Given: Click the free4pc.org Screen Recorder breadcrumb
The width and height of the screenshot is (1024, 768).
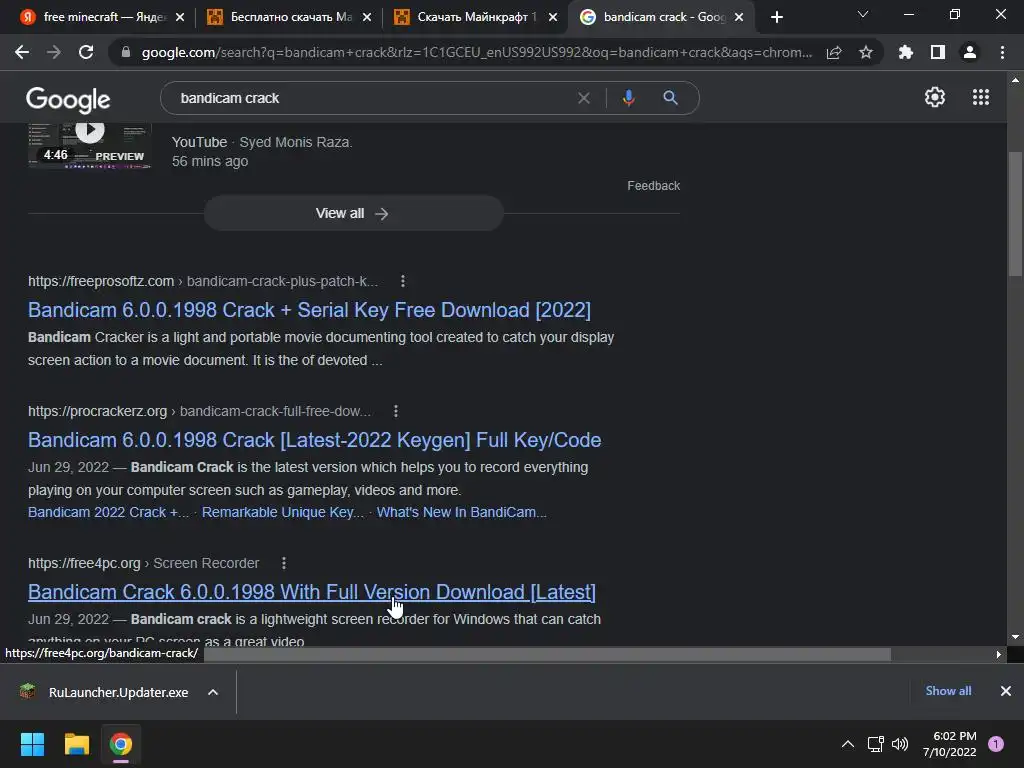Looking at the screenshot, I should (206, 563).
